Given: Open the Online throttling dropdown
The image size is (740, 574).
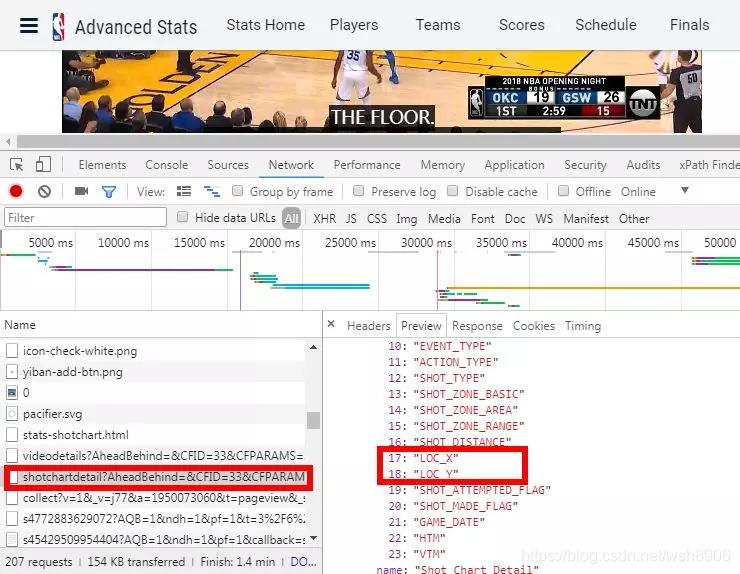Looking at the screenshot, I should tap(638, 192).
